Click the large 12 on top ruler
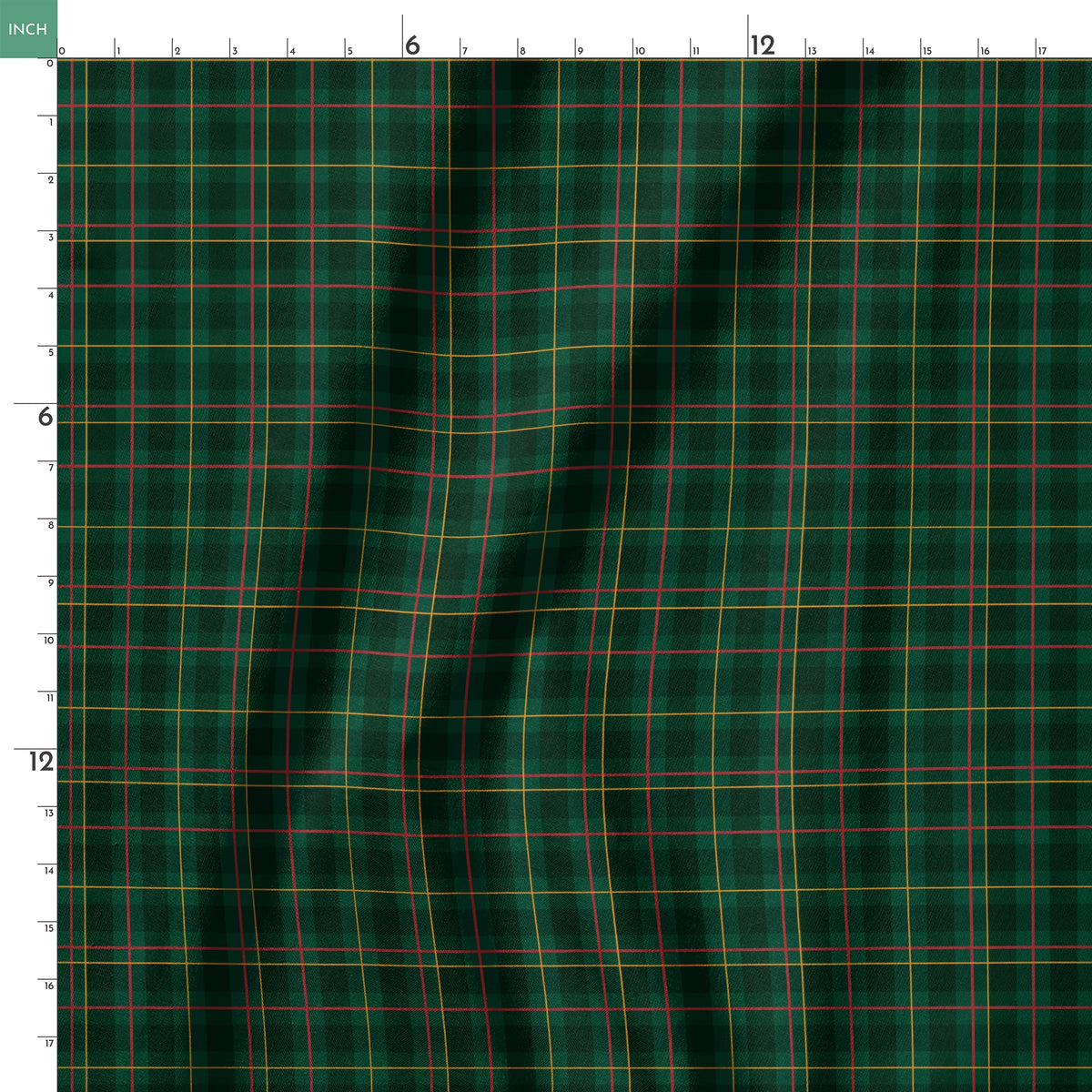This screenshot has width=1092, height=1092. pos(763,45)
